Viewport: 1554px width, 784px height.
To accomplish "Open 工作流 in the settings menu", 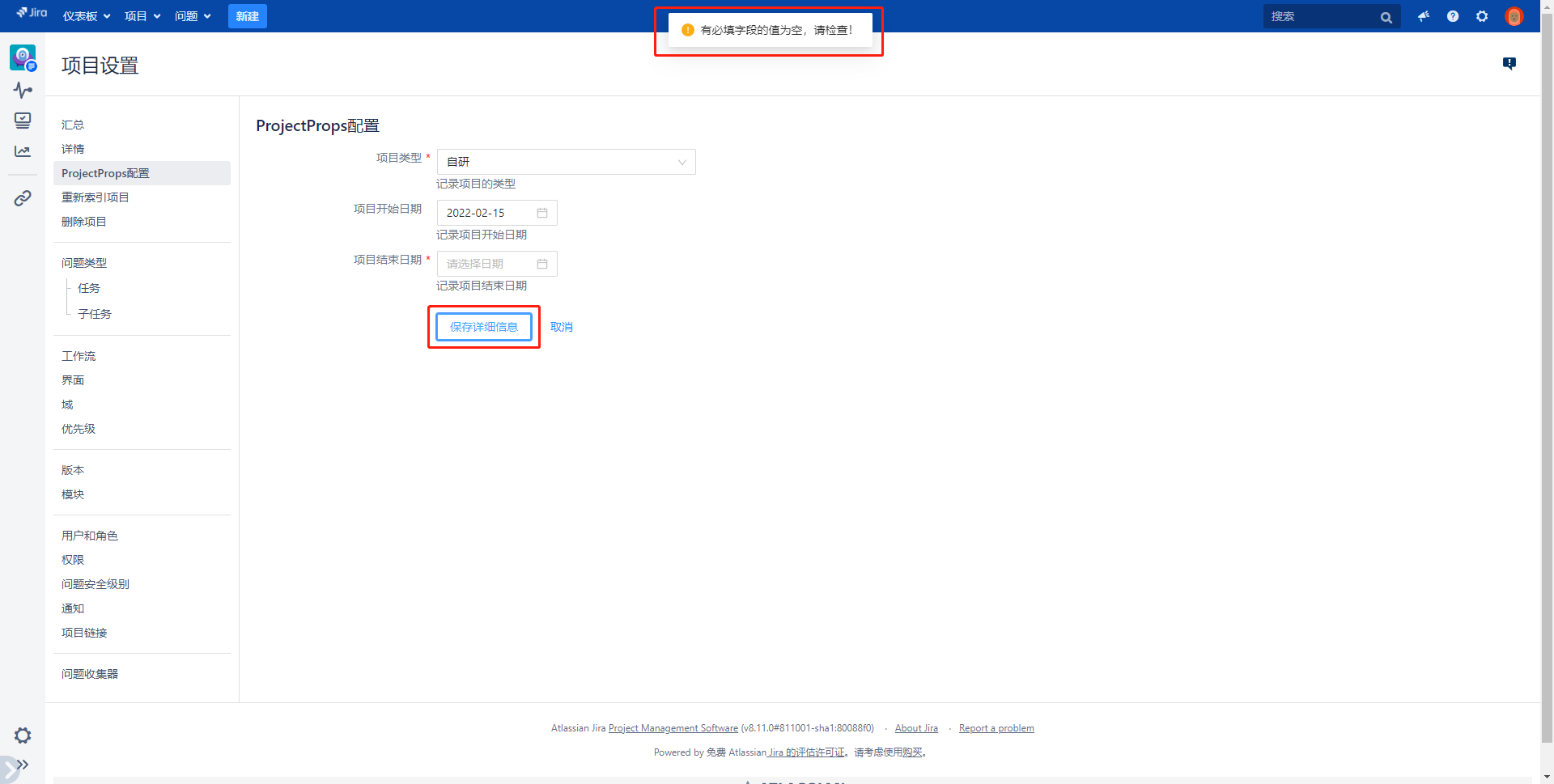I will (79, 356).
